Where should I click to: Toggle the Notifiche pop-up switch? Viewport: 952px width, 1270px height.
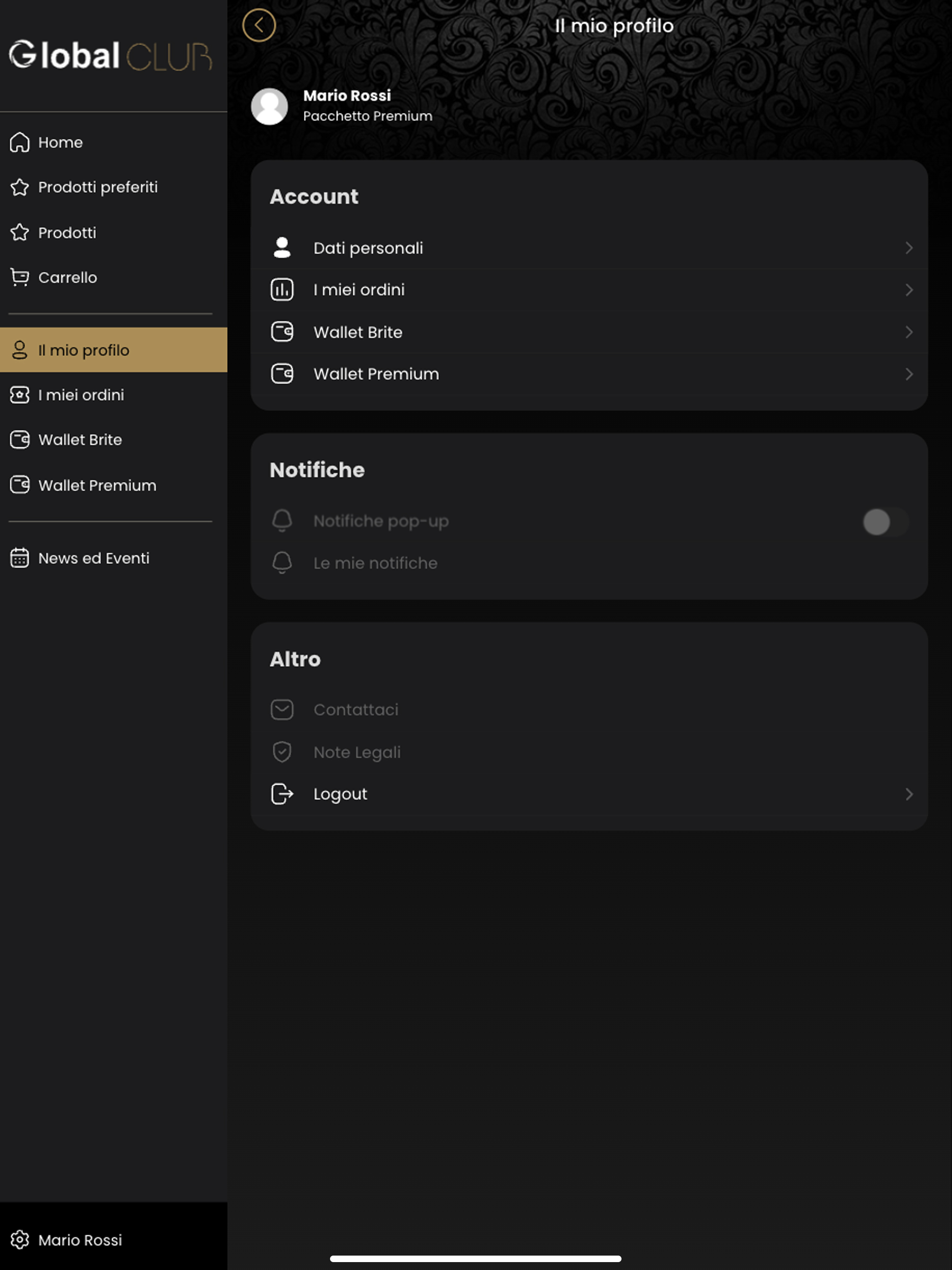pyautogui.click(x=885, y=522)
